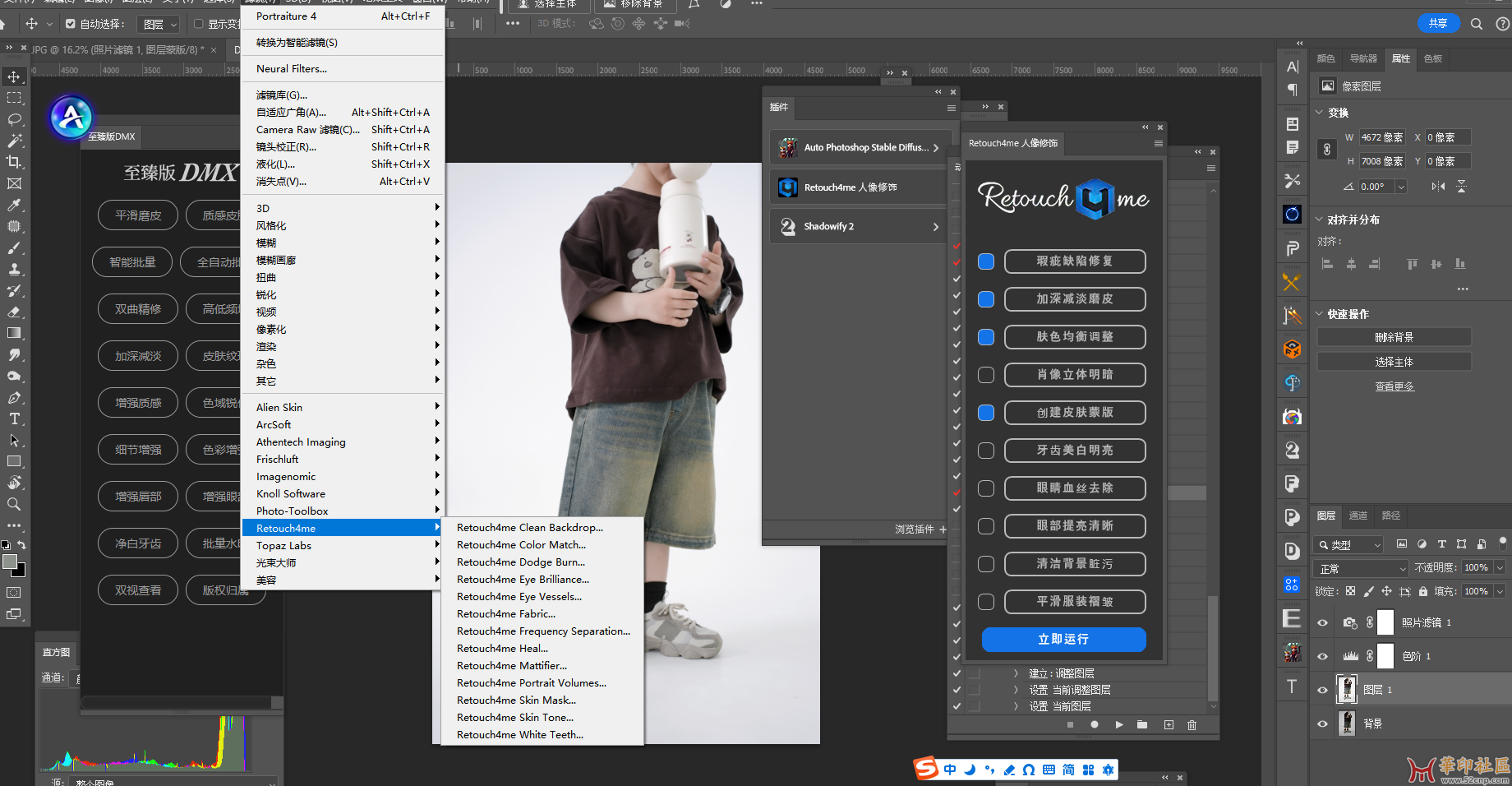Click the 选择主体 button in Properties

pyautogui.click(x=1394, y=362)
